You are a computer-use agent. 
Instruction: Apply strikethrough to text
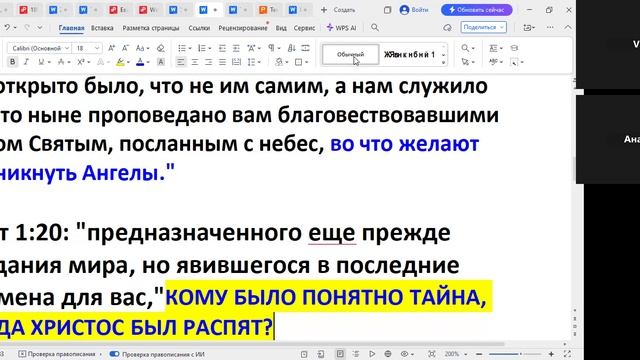pyautogui.click(x=61, y=62)
